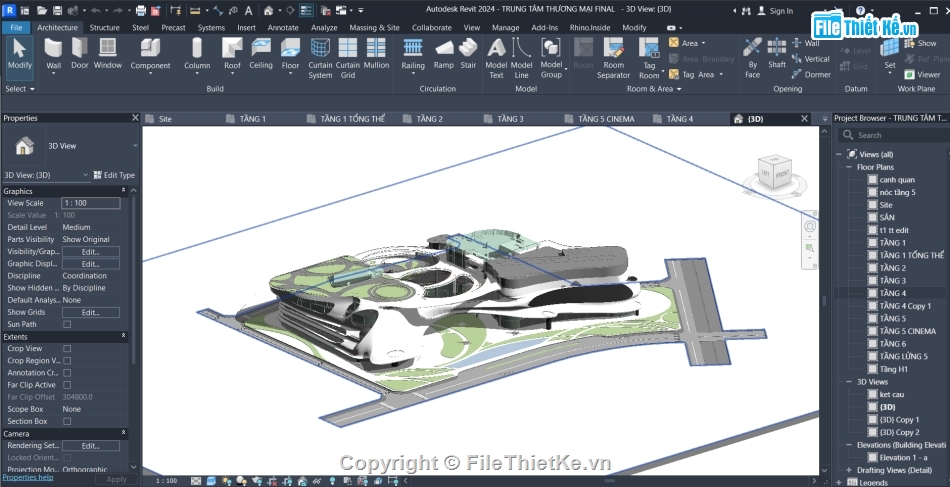Viewport: 950px width, 487px height.
Task: Collapse the Floor Plans tree node
Action: (x=849, y=167)
